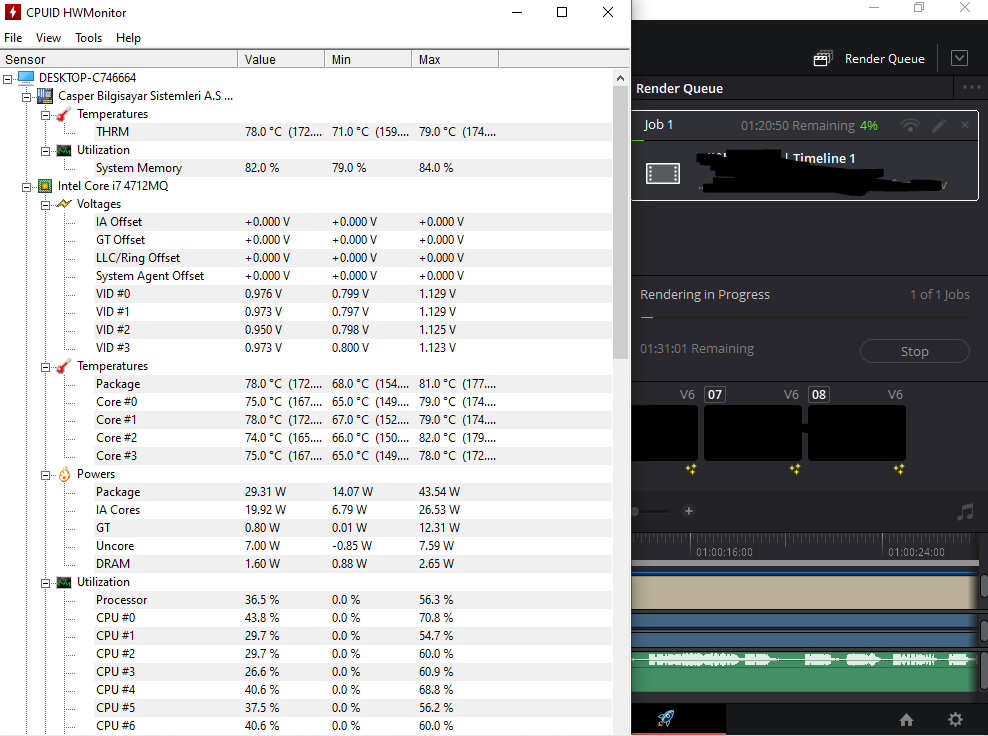Click the Job 1 remote render icon
988x736 pixels.
[910, 125]
